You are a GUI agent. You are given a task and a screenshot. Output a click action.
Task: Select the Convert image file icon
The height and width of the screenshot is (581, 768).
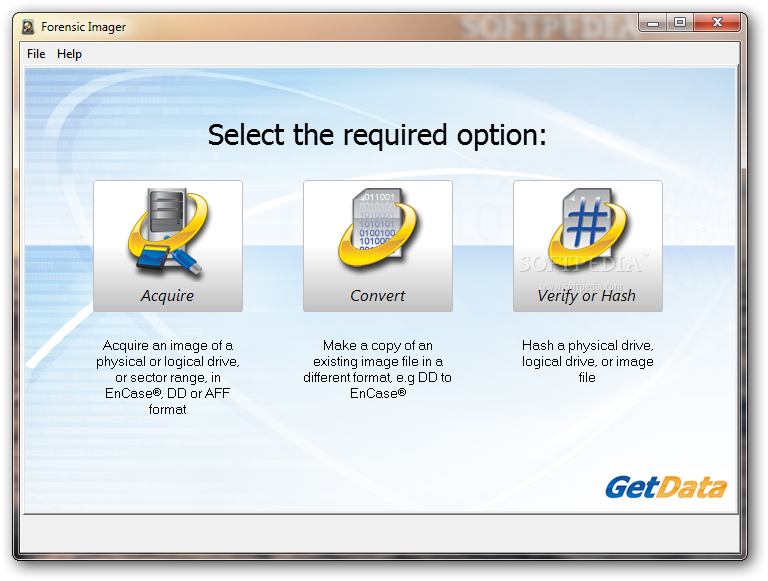click(x=378, y=246)
